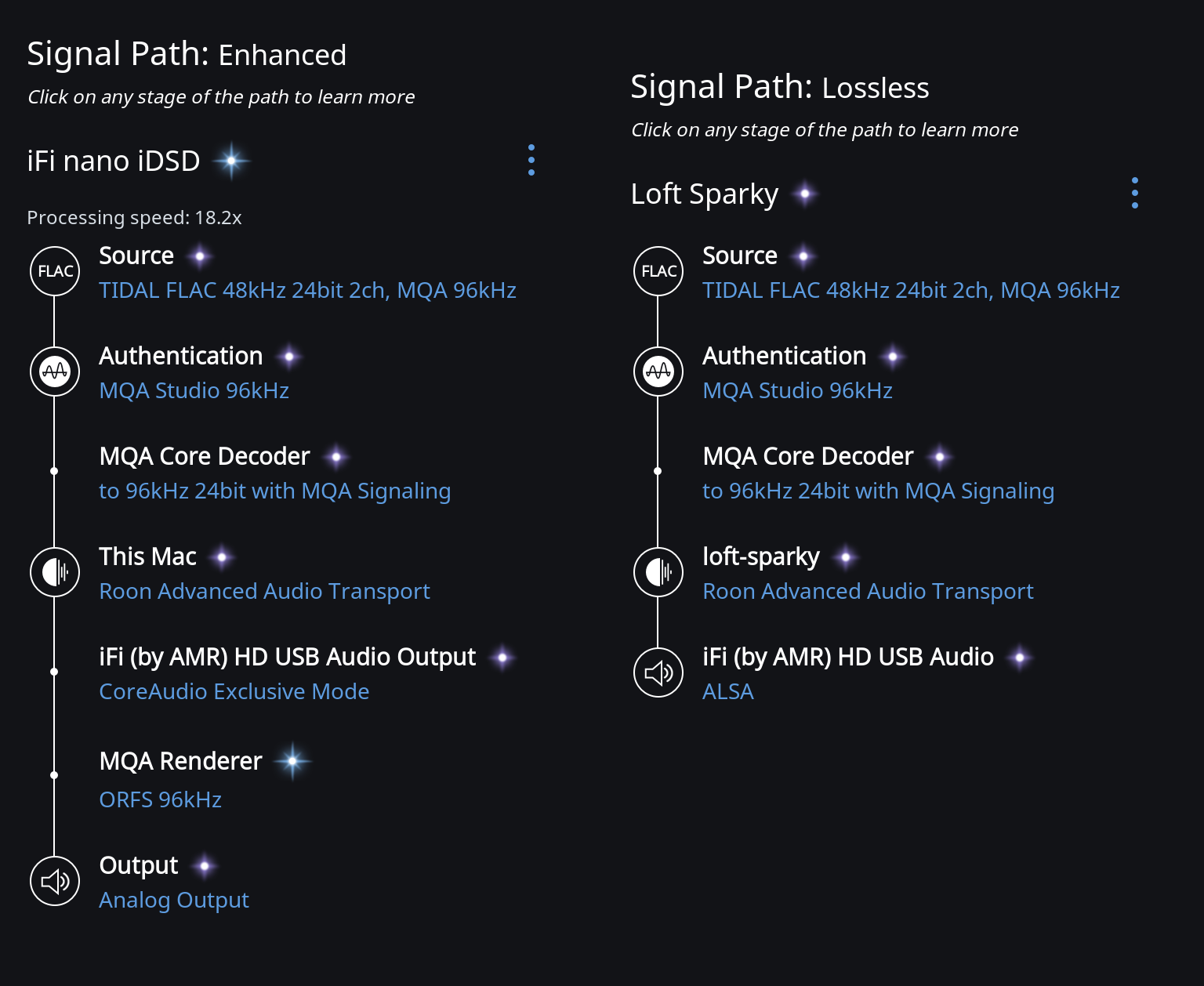The width and height of the screenshot is (1204, 986).
Task: Click the iFi HD USB Audio speaker icon
Action: [658, 672]
